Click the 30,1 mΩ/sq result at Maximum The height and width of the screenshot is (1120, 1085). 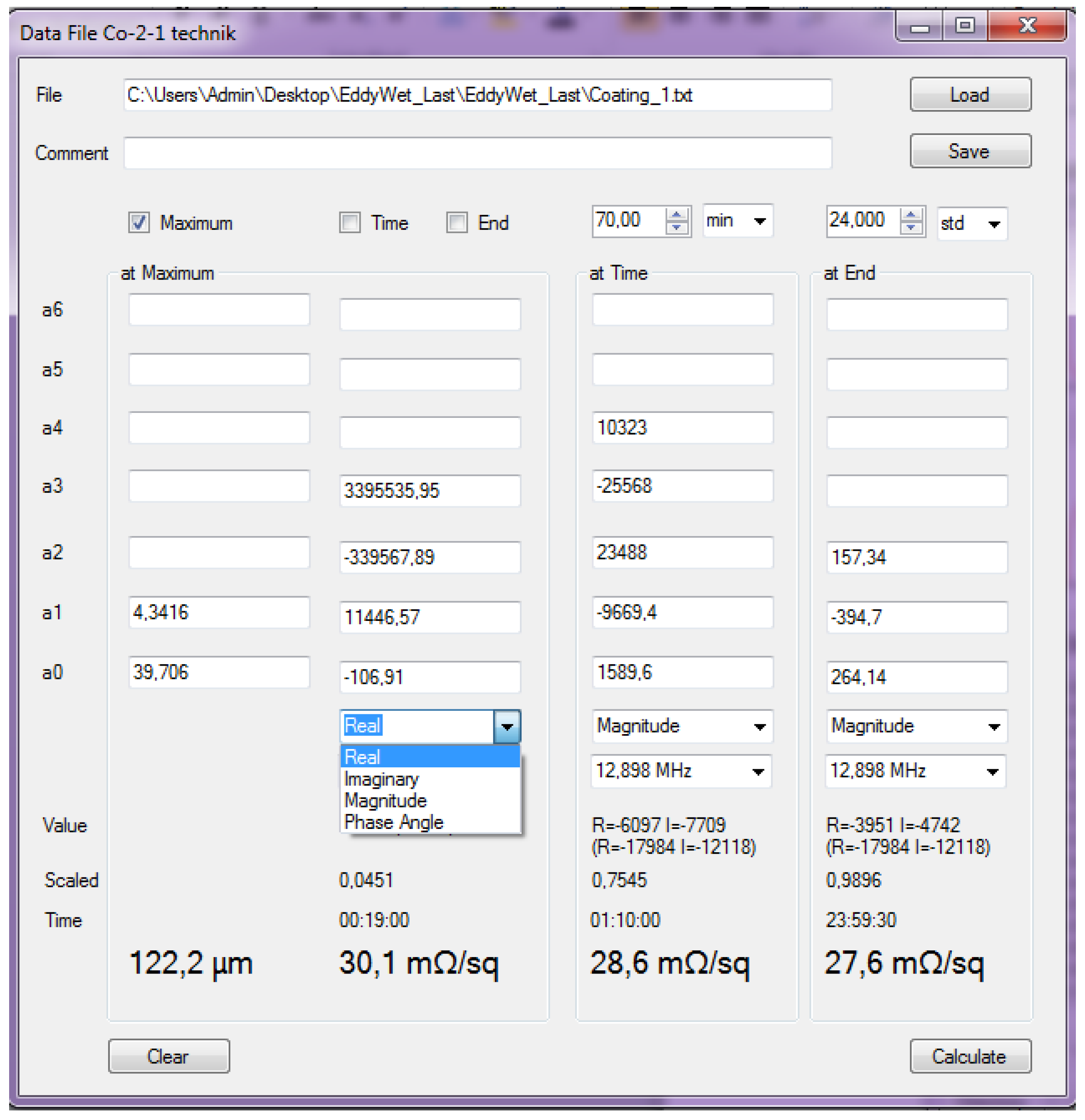pyautogui.click(x=419, y=964)
